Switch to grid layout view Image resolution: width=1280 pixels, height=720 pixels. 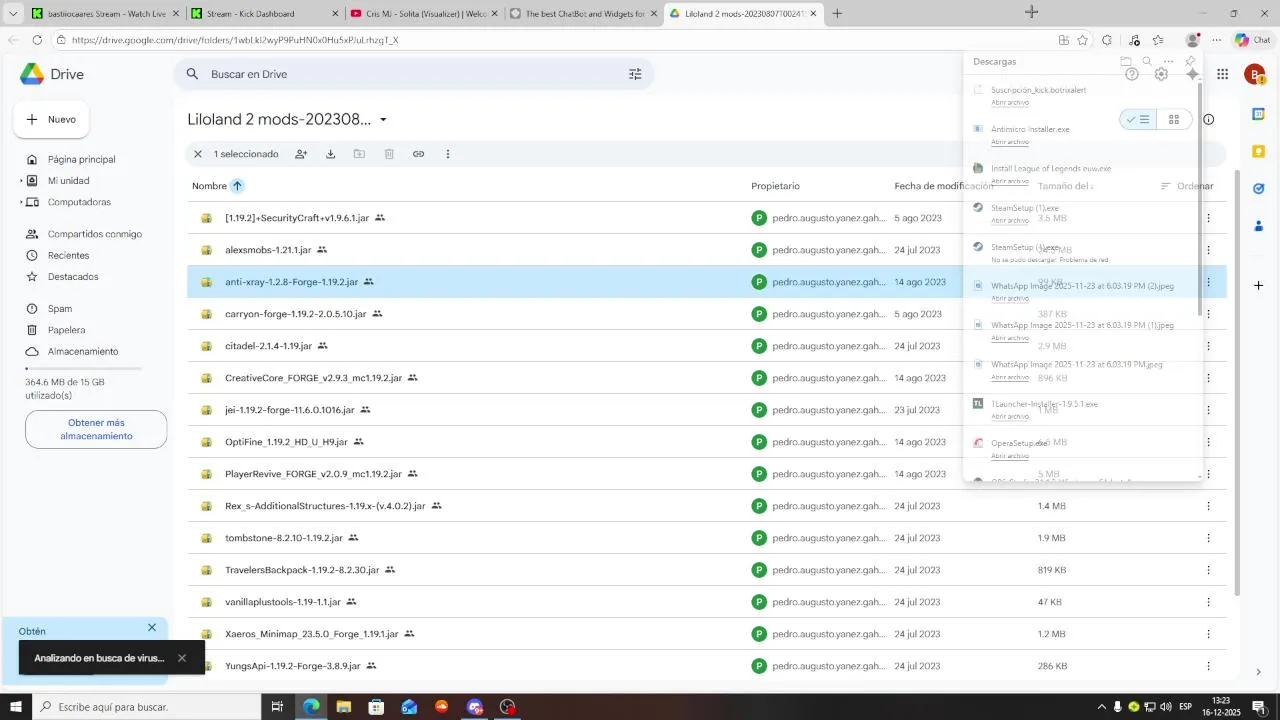[1174, 119]
